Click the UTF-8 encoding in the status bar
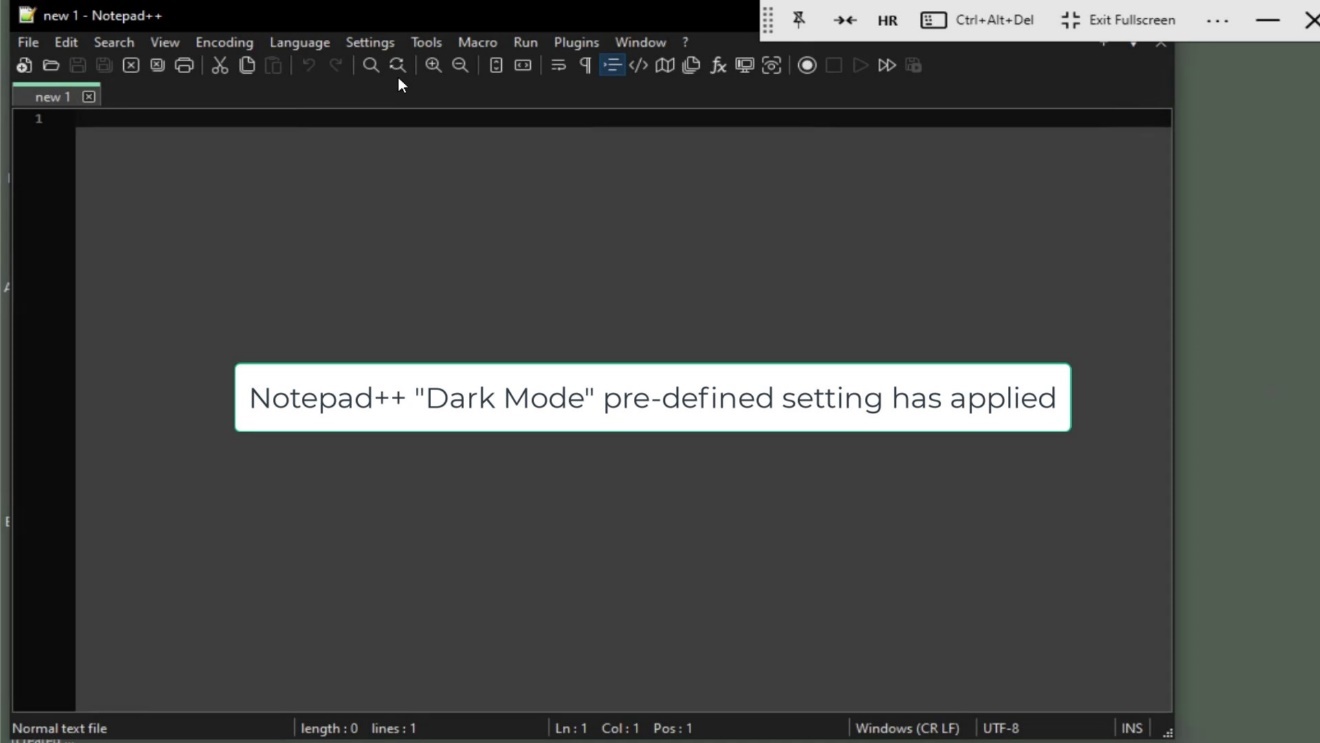Screen dimensions: 1320x743 [1003, 728]
